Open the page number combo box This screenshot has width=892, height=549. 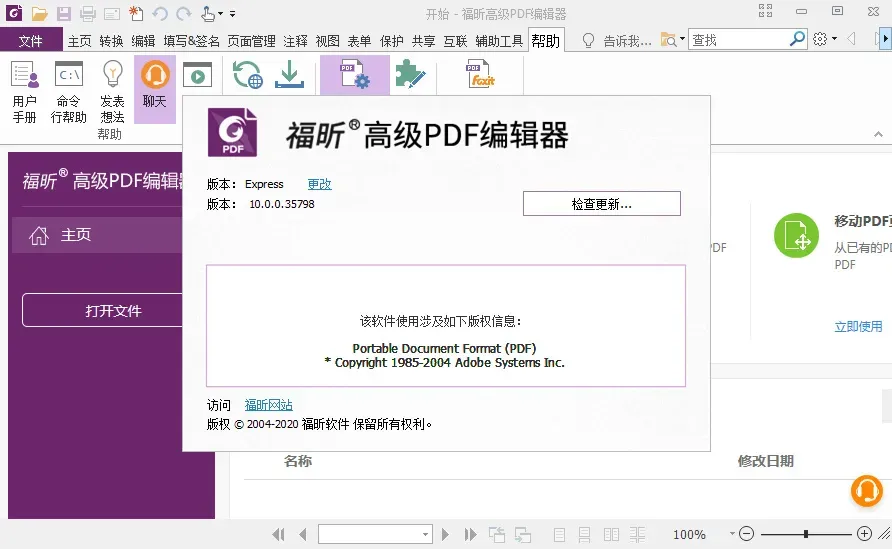click(375, 534)
